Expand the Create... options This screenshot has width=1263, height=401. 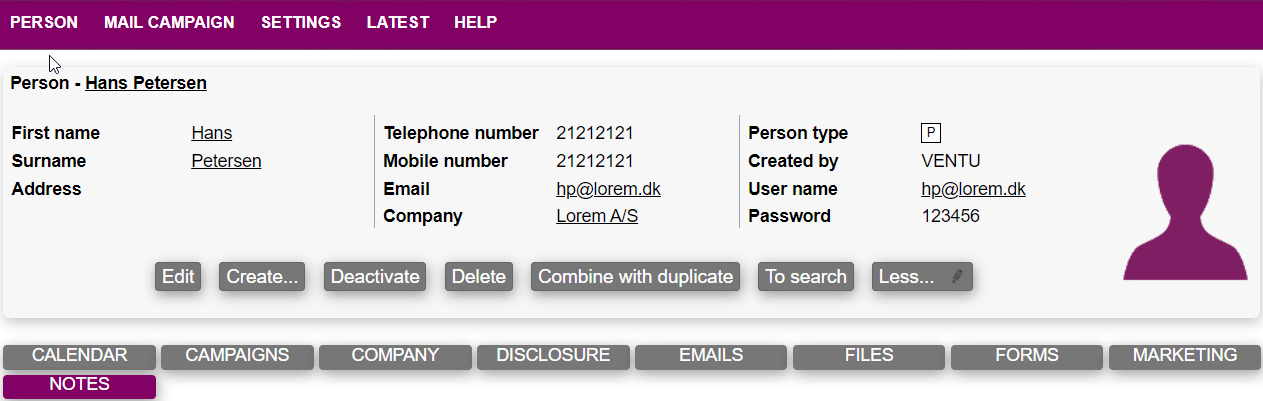[x=262, y=277]
